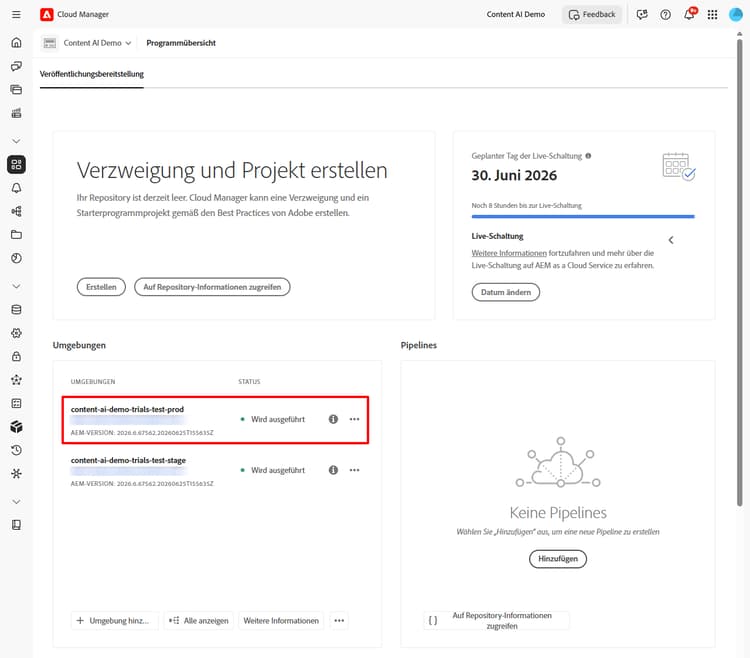Image resolution: width=750 pixels, height=658 pixels.
Task: Collapse the Live-Schaltung card chevron
Action: point(671,240)
